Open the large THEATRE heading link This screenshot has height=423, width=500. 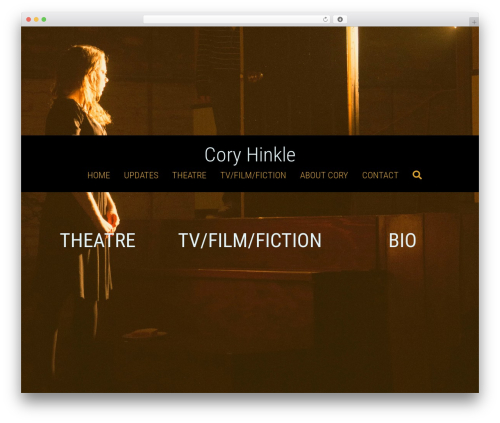click(x=98, y=240)
